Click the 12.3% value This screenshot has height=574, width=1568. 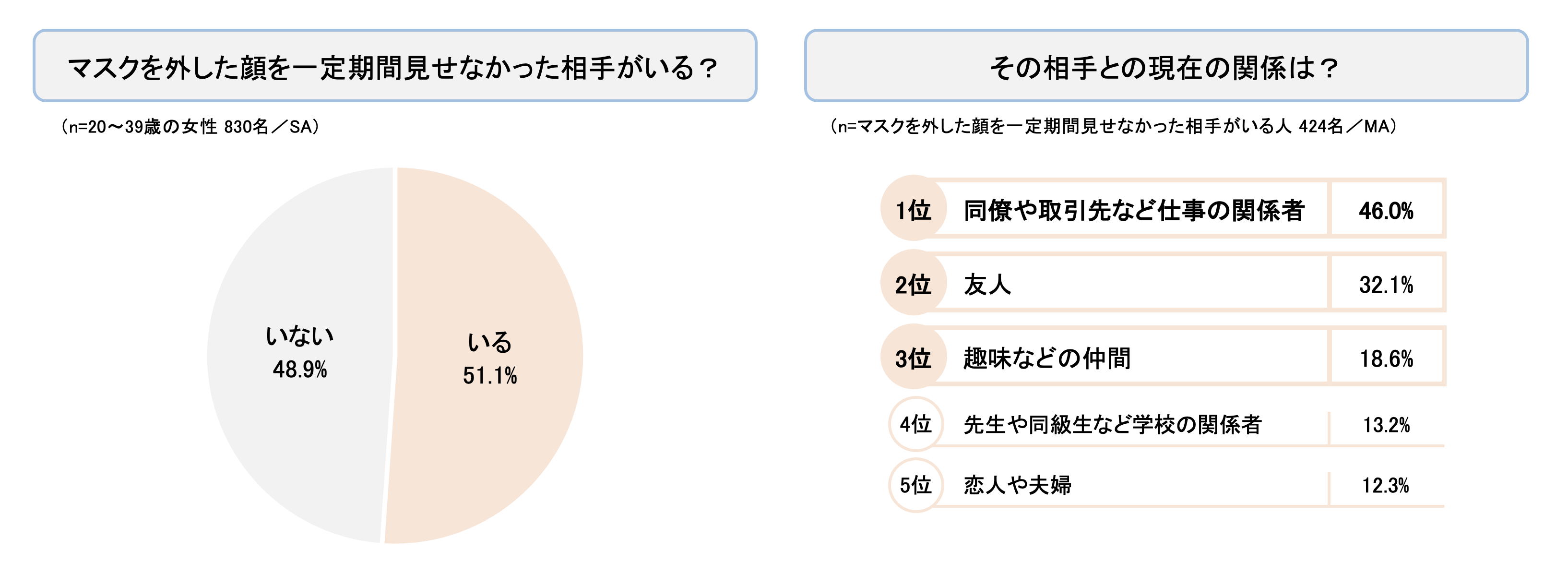click(x=1385, y=486)
